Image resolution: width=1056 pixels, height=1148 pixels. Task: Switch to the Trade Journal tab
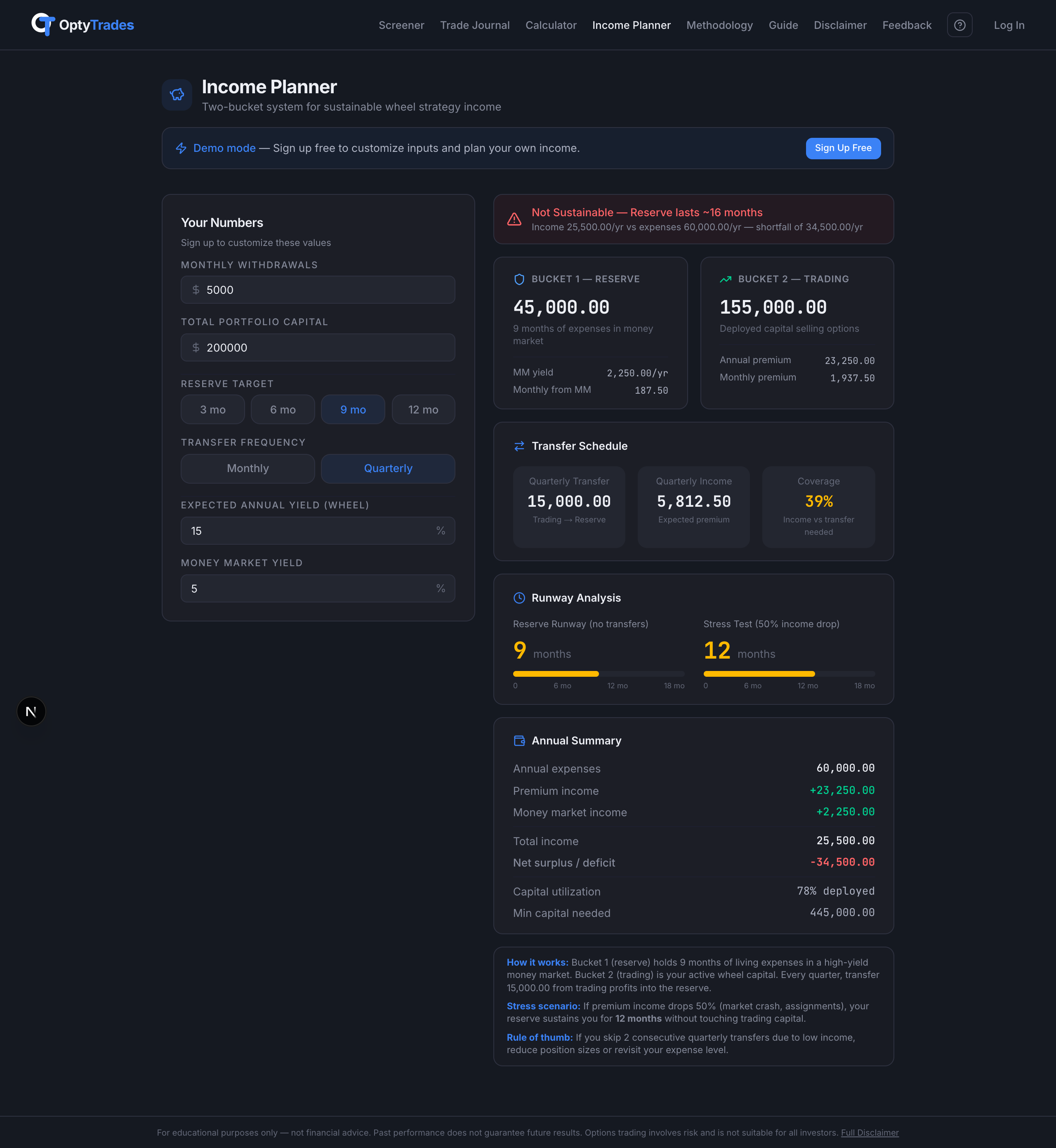[475, 25]
